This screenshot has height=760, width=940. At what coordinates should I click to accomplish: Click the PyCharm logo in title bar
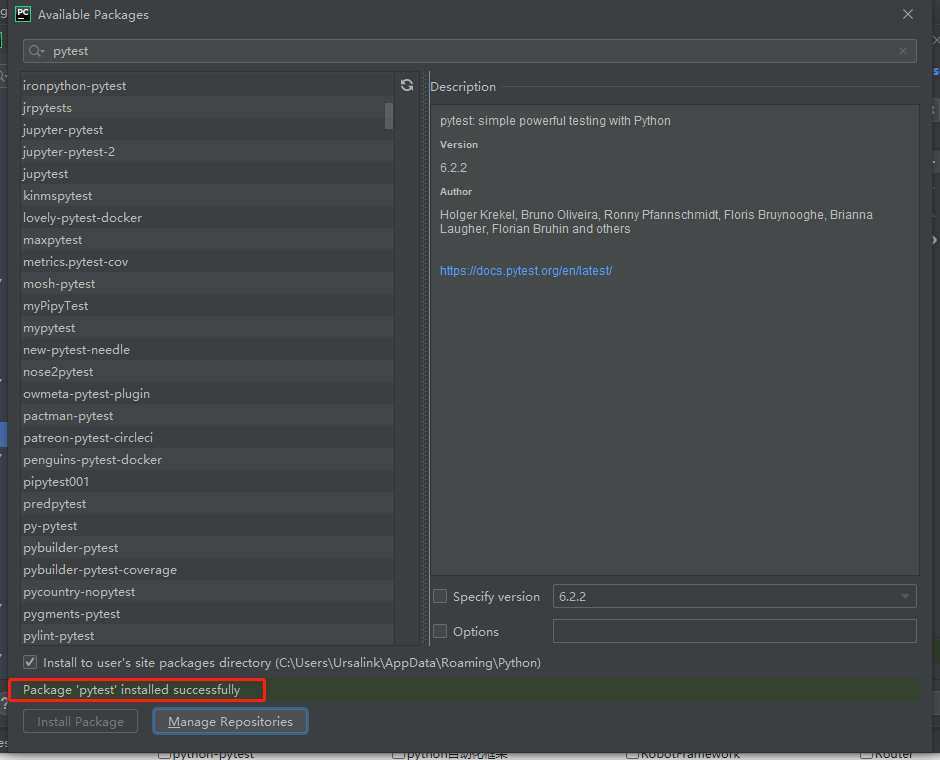point(23,14)
